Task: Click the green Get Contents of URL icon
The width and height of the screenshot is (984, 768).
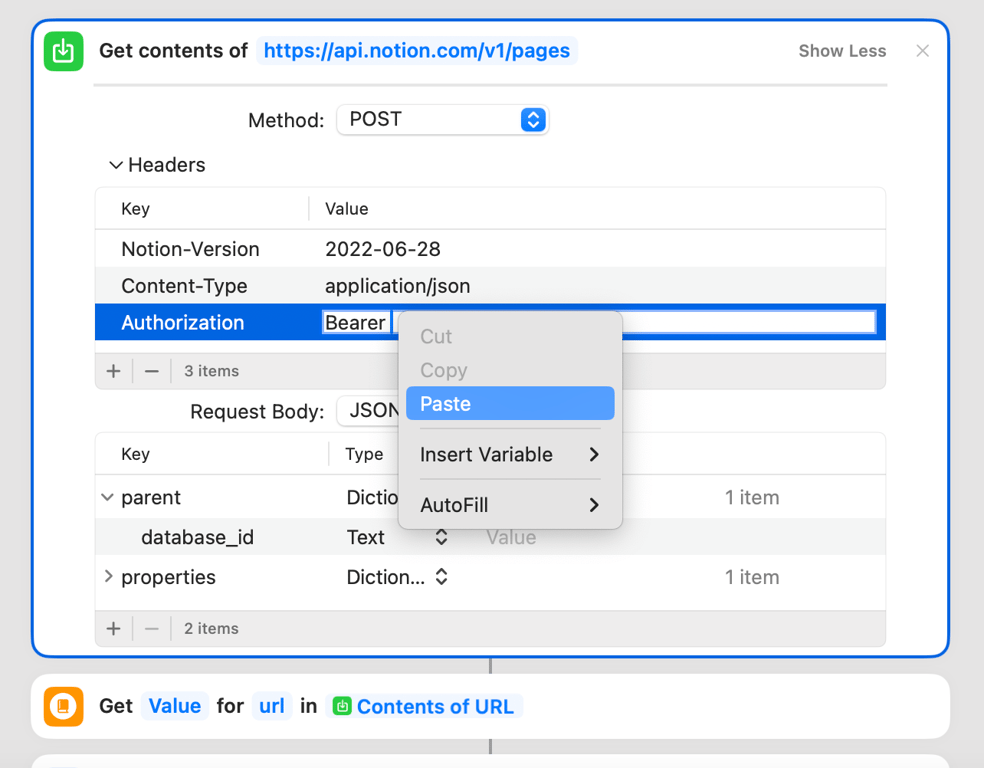Action: (63, 51)
